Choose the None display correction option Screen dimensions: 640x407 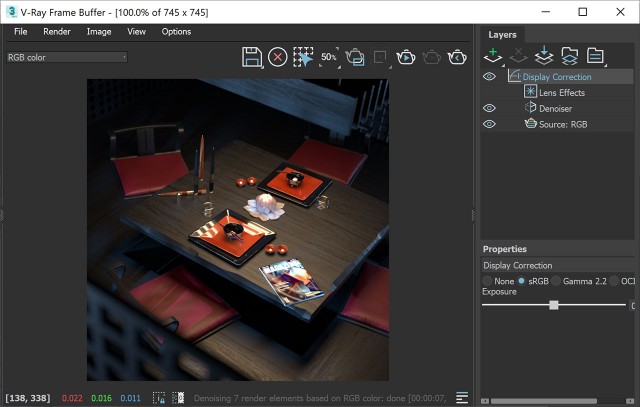[x=488, y=281]
